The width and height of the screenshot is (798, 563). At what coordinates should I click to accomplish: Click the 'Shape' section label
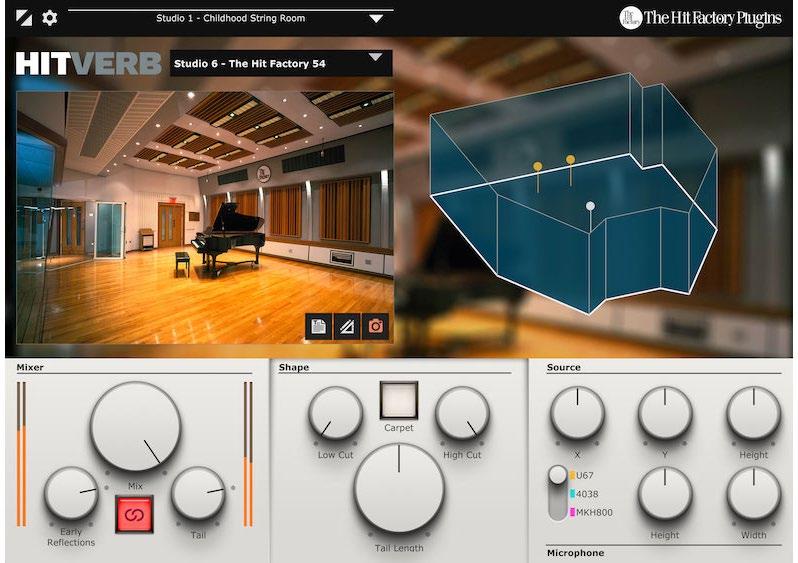click(294, 368)
